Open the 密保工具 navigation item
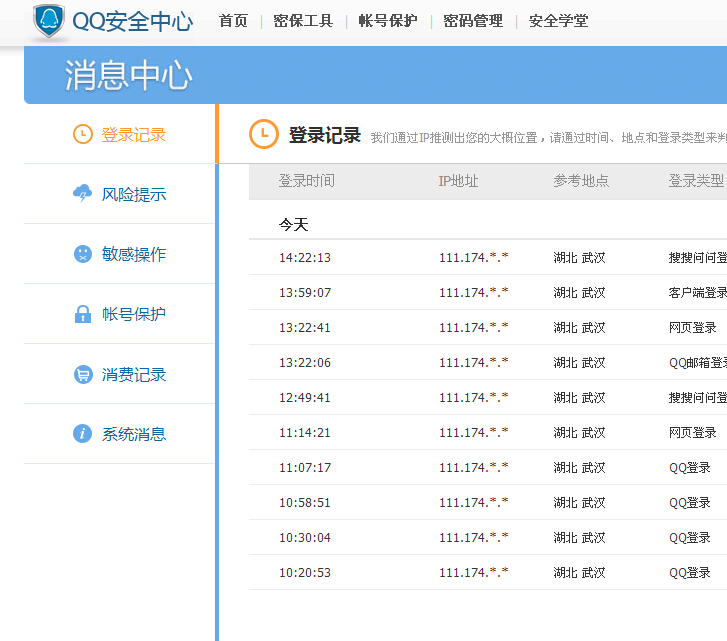The height and width of the screenshot is (641, 727). point(303,21)
